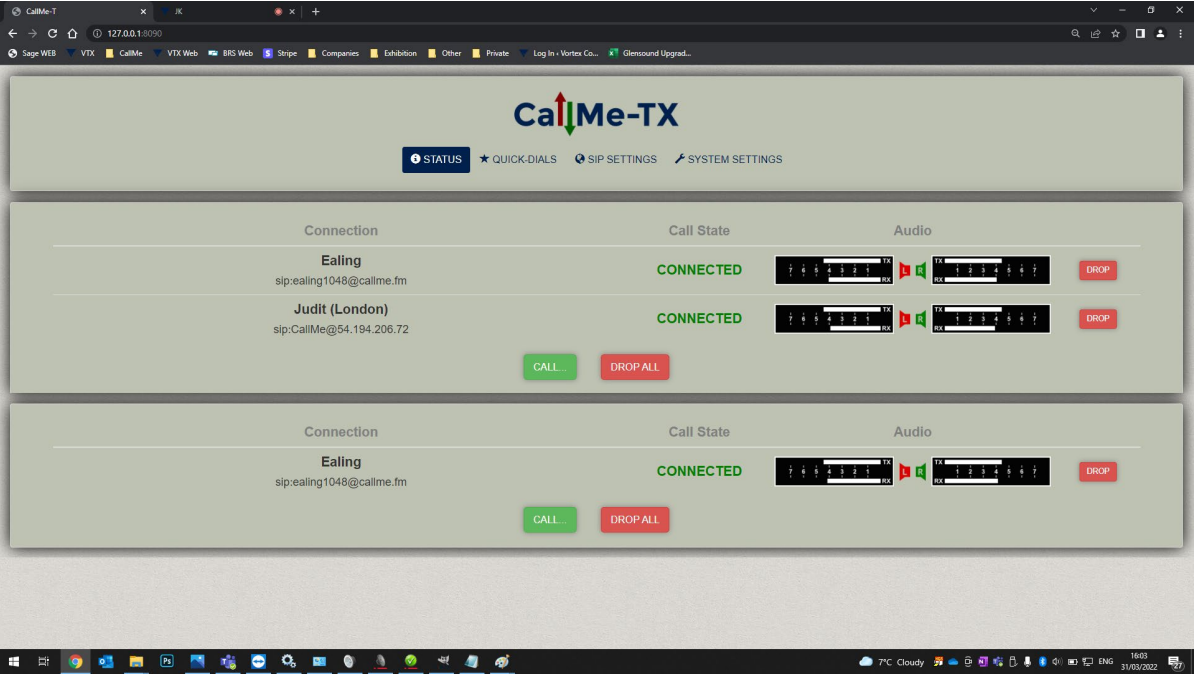Switch to the SIP SETTINGS page
Image resolution: width=1196 pixels, height=675 pixels.
tap(615, 159)
